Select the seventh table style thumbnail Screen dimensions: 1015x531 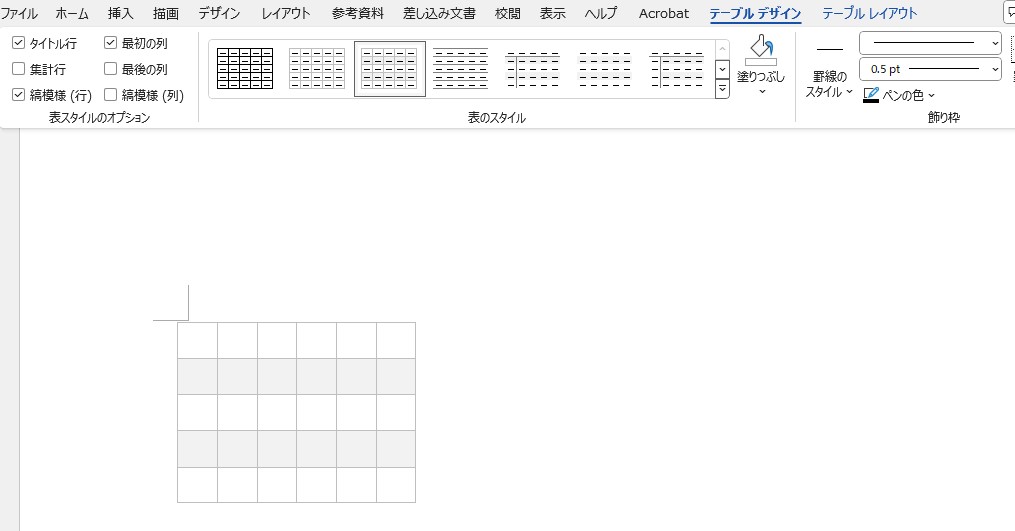677,69
